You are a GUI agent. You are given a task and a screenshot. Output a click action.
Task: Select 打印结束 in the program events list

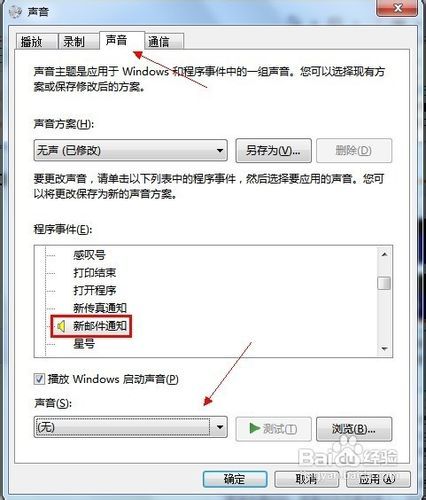pos(95,273)
